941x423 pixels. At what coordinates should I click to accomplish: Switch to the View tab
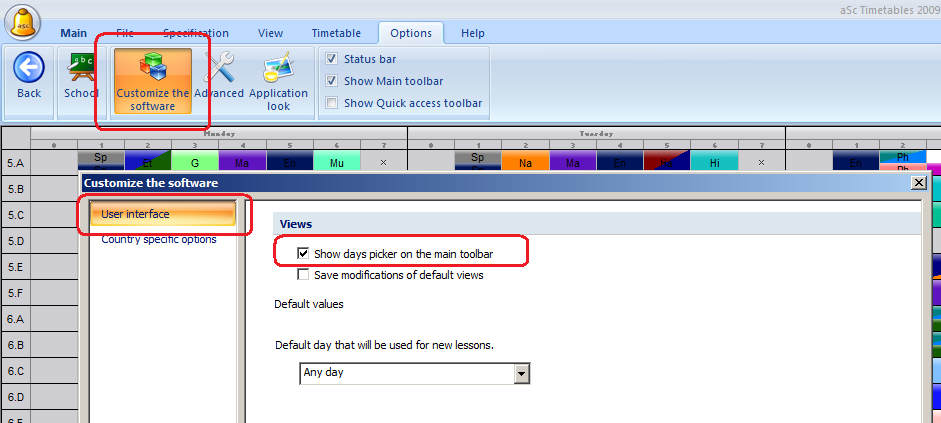pos(270,33)
